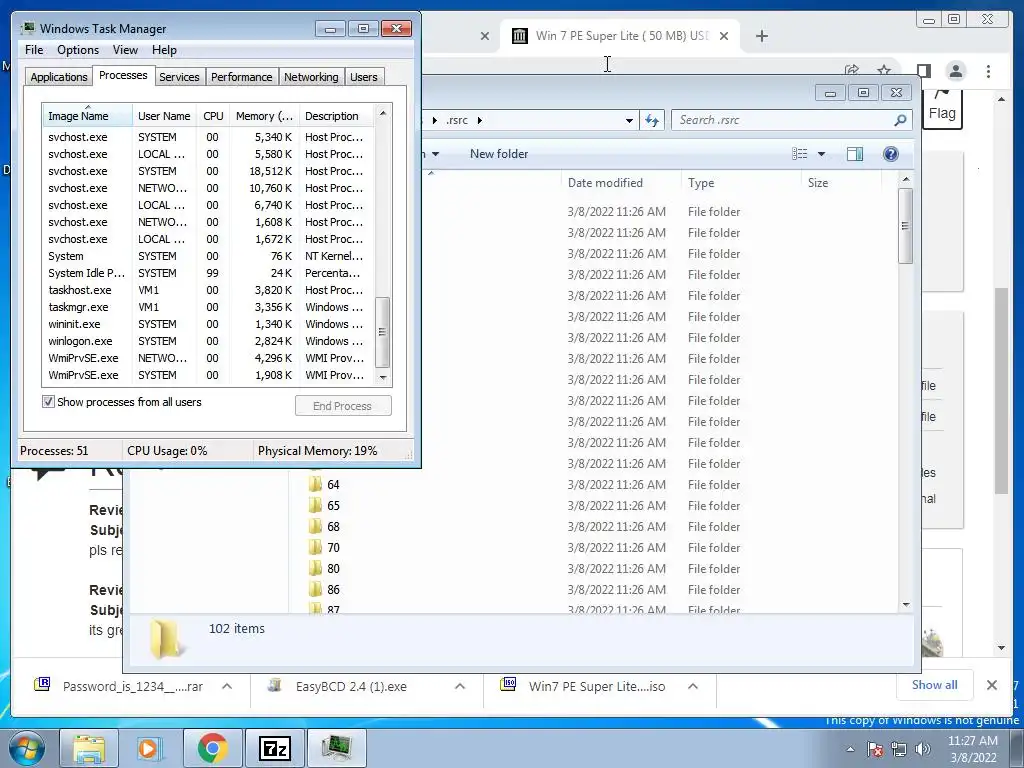
Task: Select the System Idle Process row
Action: click(x=208, y=273)
